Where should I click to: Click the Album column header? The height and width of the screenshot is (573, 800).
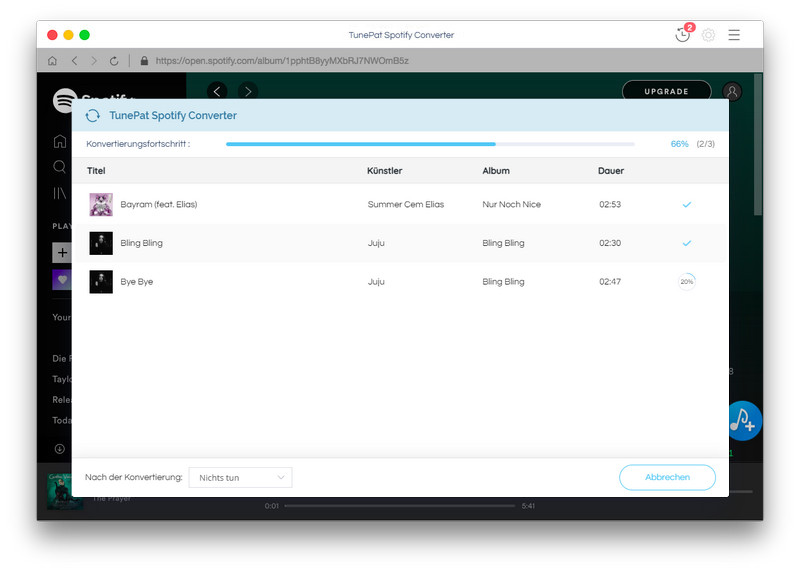point(496,170)
